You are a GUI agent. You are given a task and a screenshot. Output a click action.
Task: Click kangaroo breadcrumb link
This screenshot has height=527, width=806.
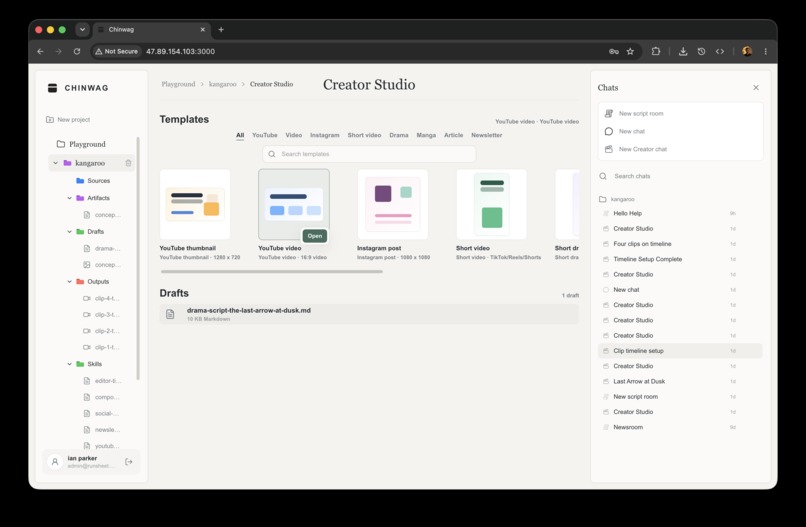223,84
